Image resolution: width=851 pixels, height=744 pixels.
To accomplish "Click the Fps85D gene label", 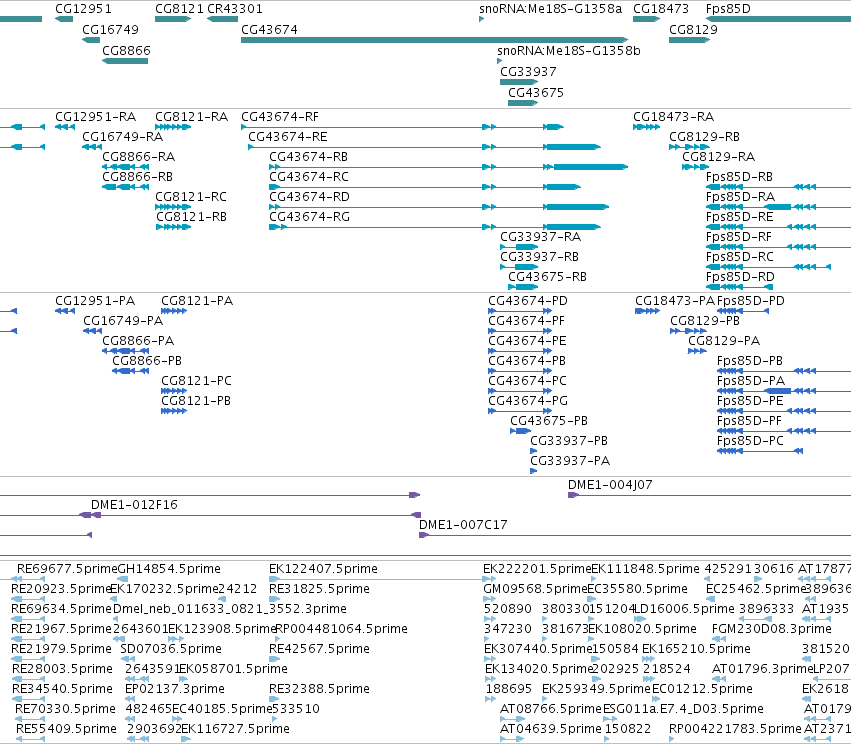I will click(x=728, y=9).
